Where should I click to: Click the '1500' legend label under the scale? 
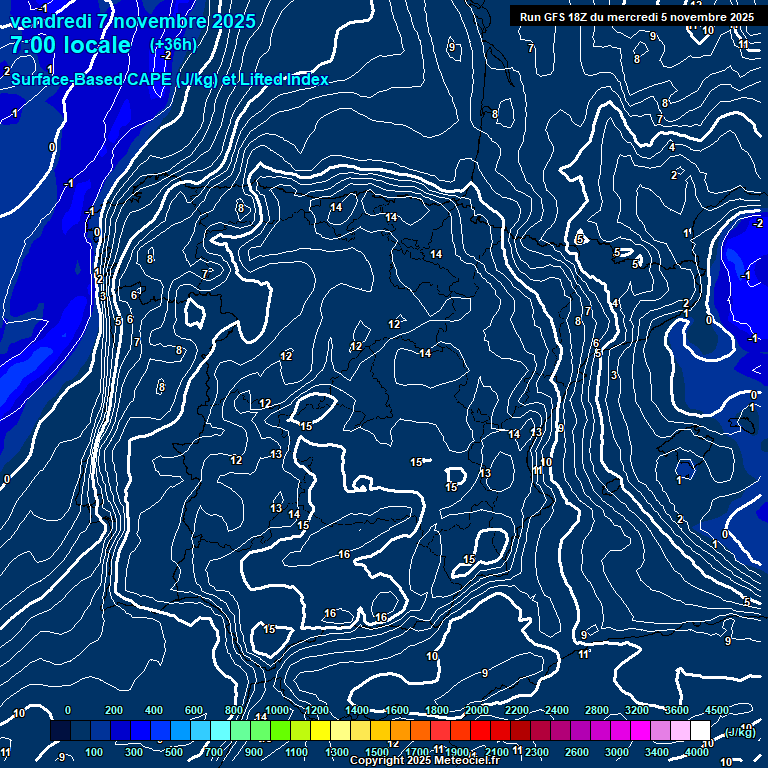click(x=377, y=752)
